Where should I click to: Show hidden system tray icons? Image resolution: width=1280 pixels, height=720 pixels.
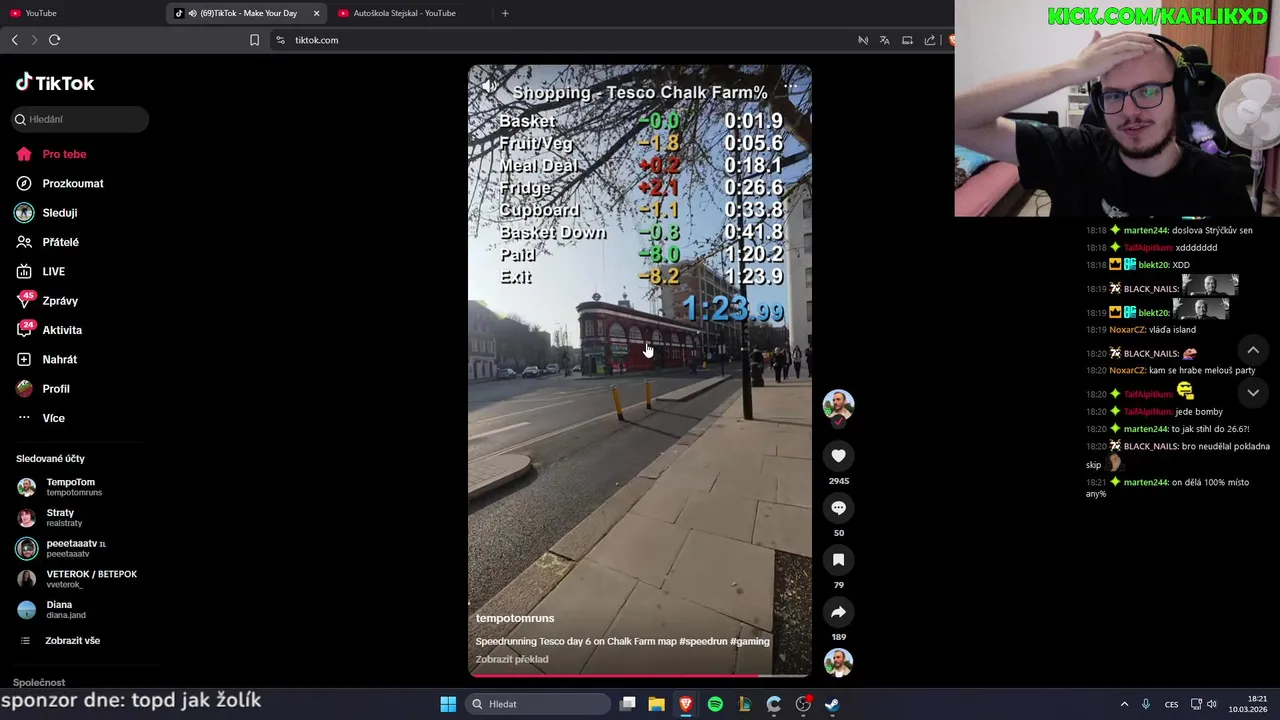coord(1124,704)
